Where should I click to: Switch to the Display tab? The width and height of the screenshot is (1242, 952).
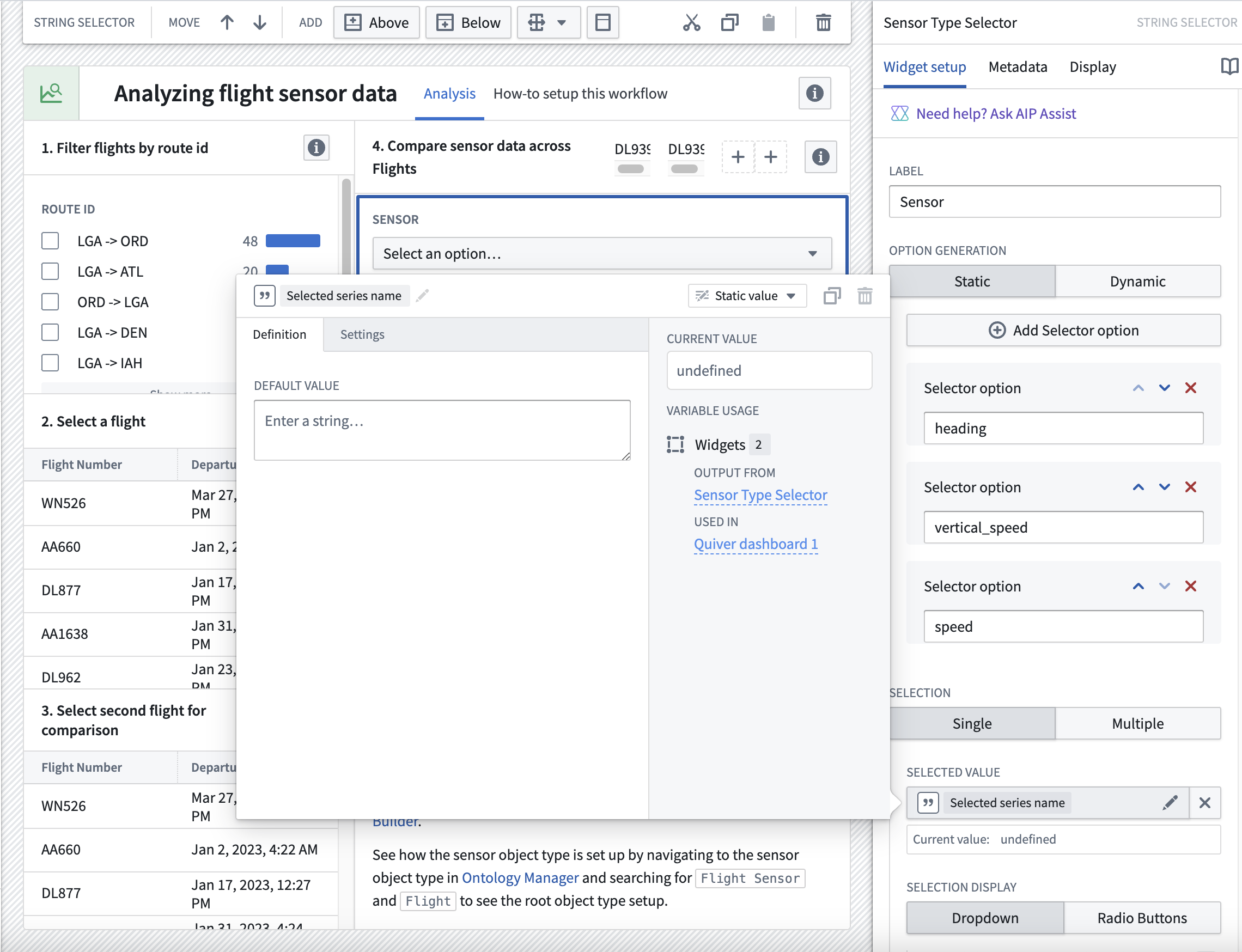coord(1092,67)
